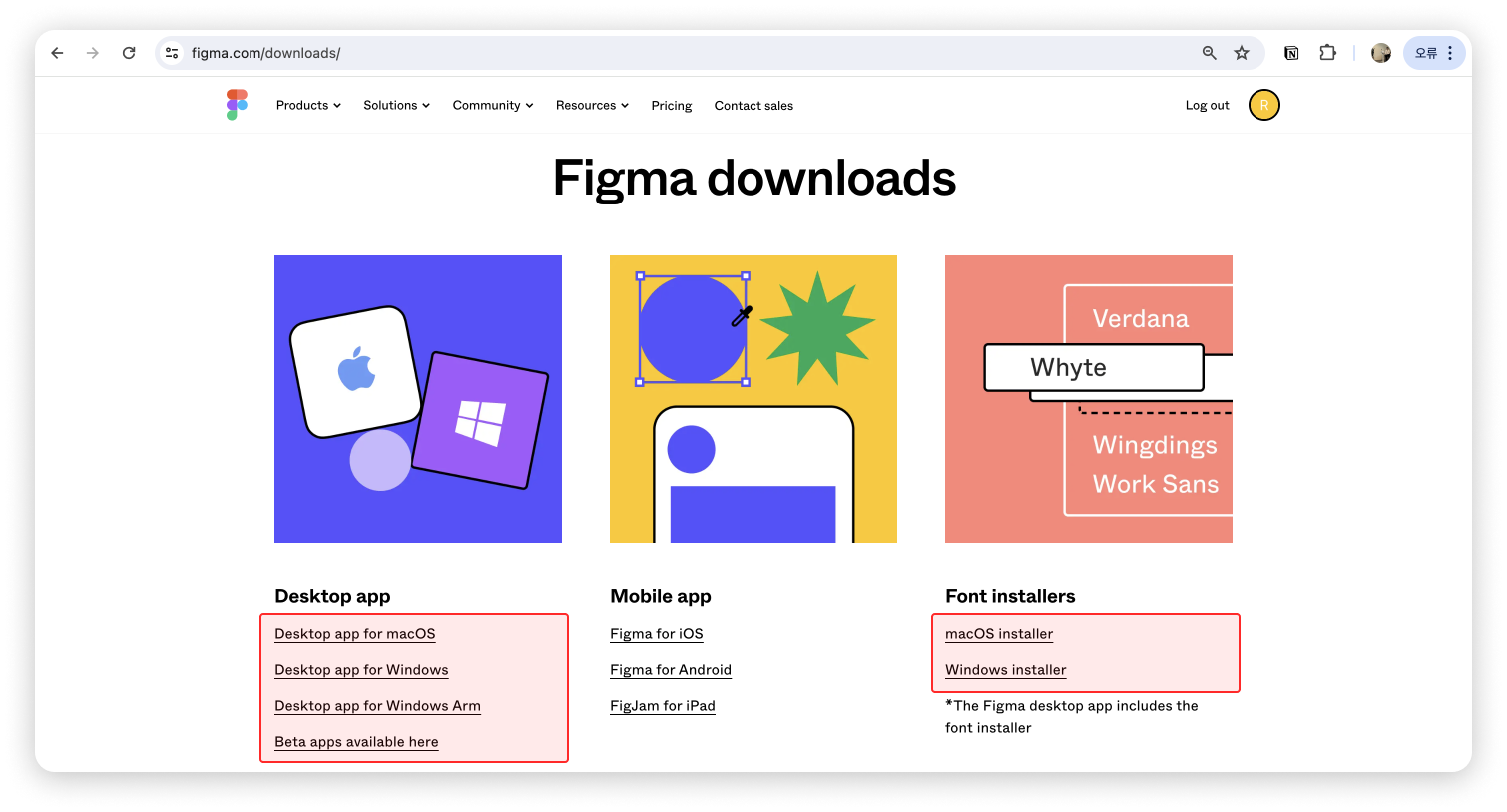The height and width of the screenshot is (812, 1507).
Task: Open the Pricing page
Action: pyautogui.click(x=672, y=106)
